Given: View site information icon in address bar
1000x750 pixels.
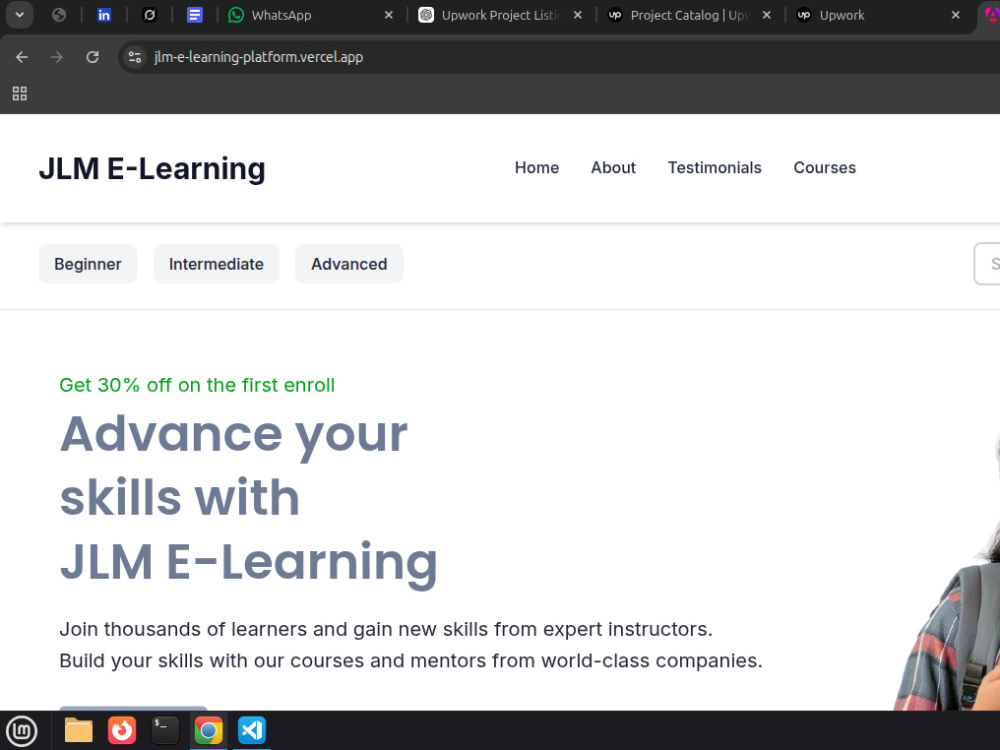Looking at the screenshot, I should tap(135, 57).
